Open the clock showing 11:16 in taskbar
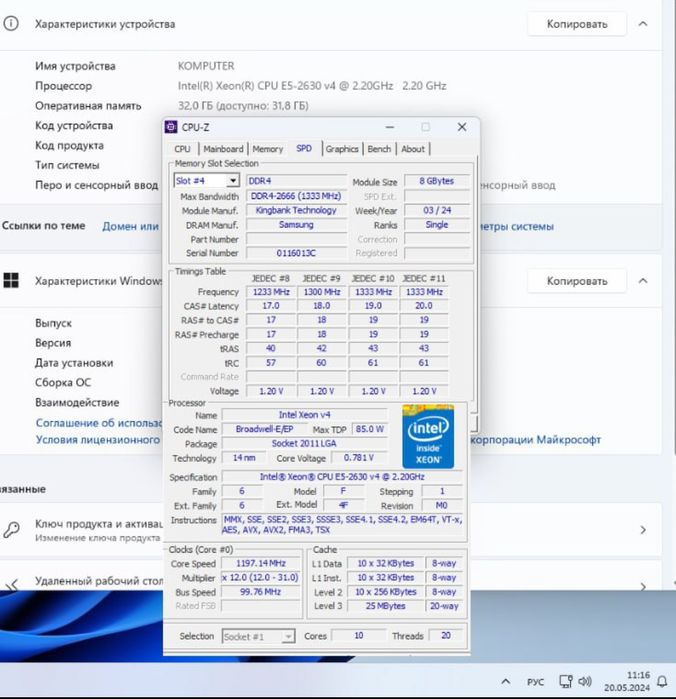 pyautogui.click(x=627, y=682)
